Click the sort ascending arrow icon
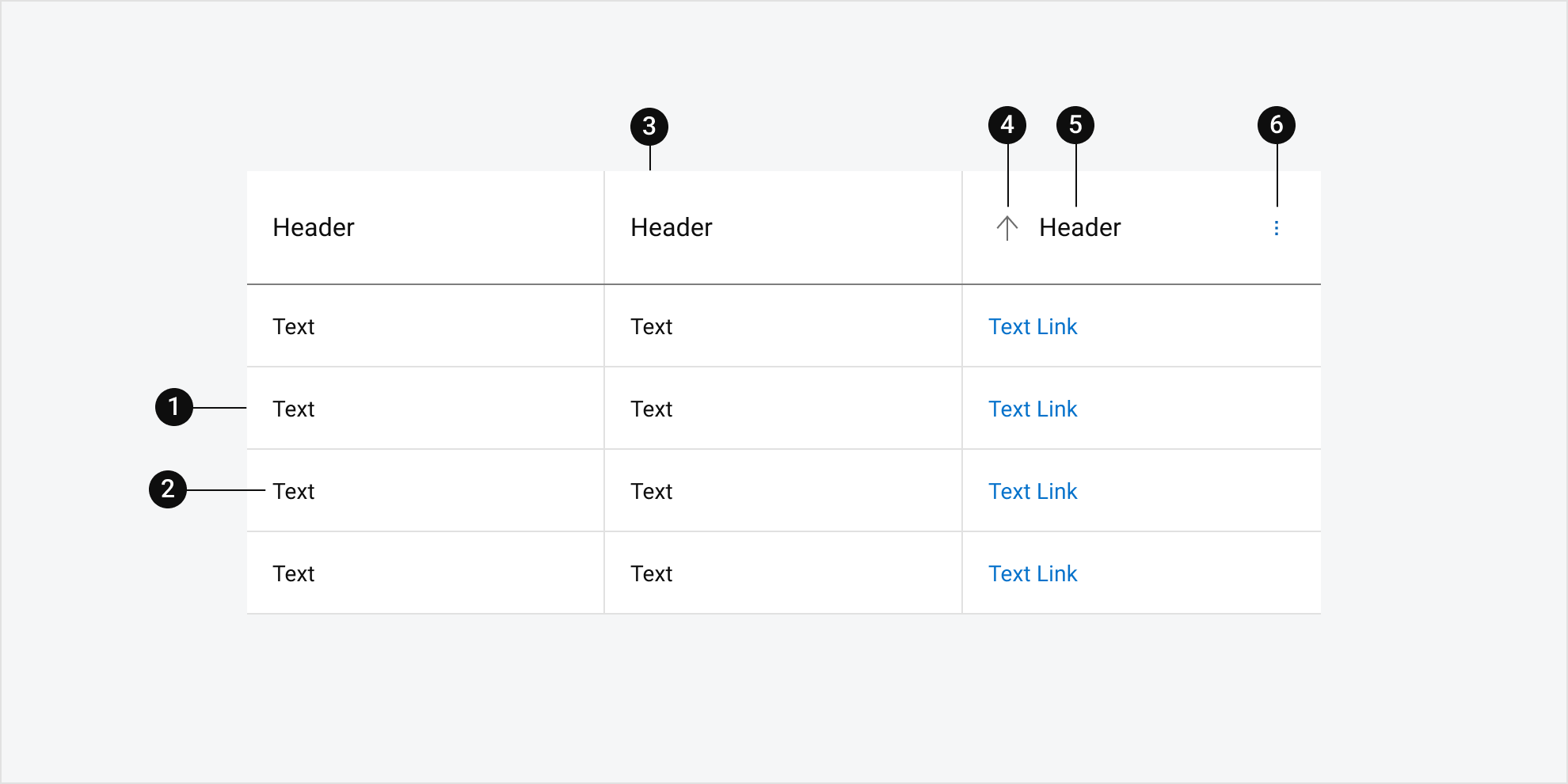The image size is (1568, 784). [x=1007, y=228]
